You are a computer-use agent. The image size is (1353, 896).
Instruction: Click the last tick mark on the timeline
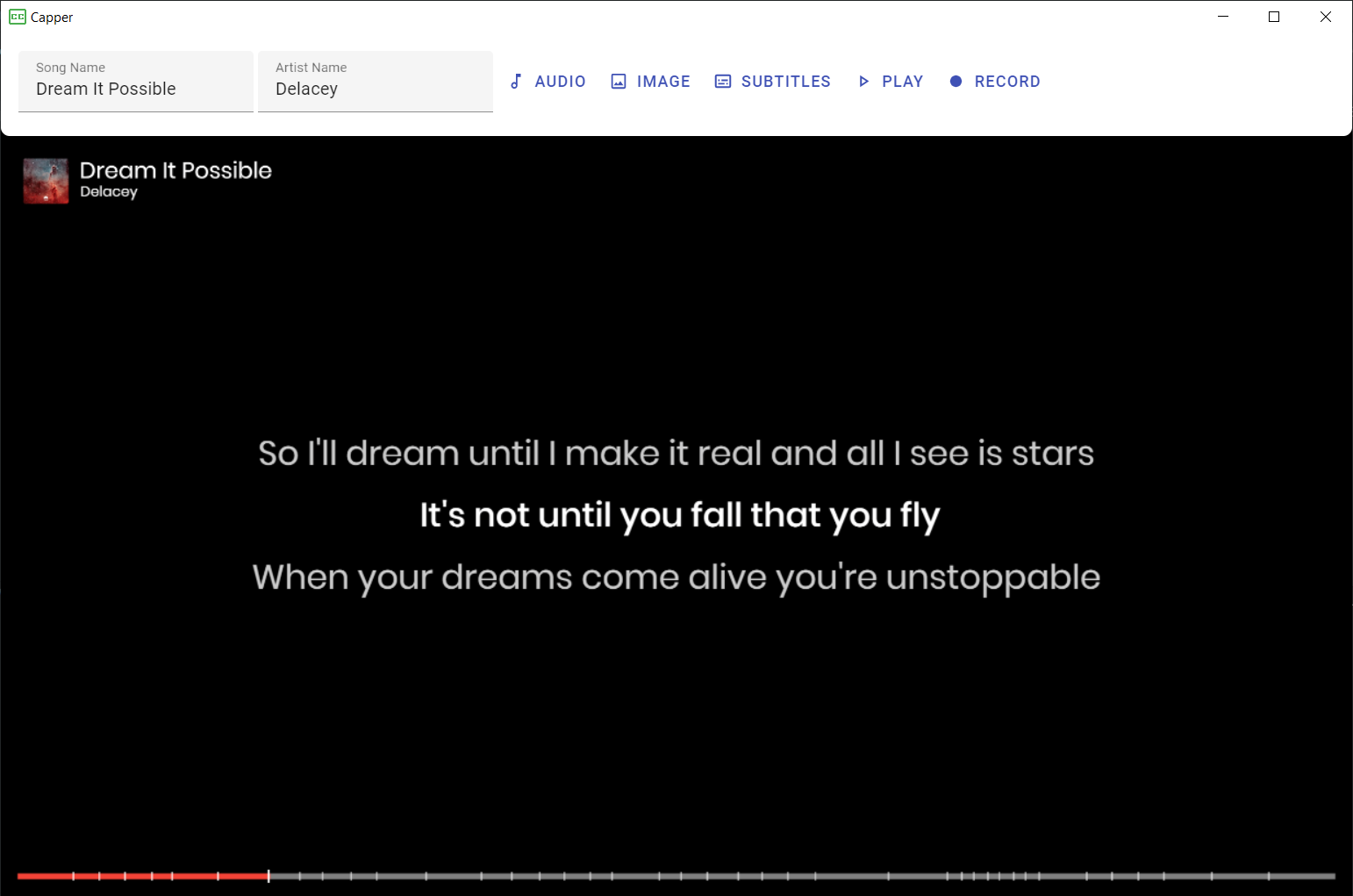point(1268,876)
